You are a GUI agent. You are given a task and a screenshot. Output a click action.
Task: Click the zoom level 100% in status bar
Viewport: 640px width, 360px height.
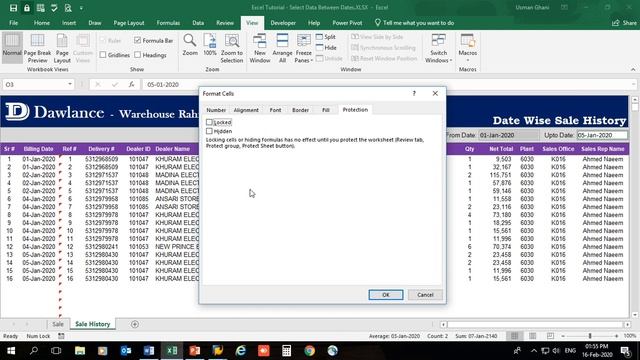pos(630,336)
